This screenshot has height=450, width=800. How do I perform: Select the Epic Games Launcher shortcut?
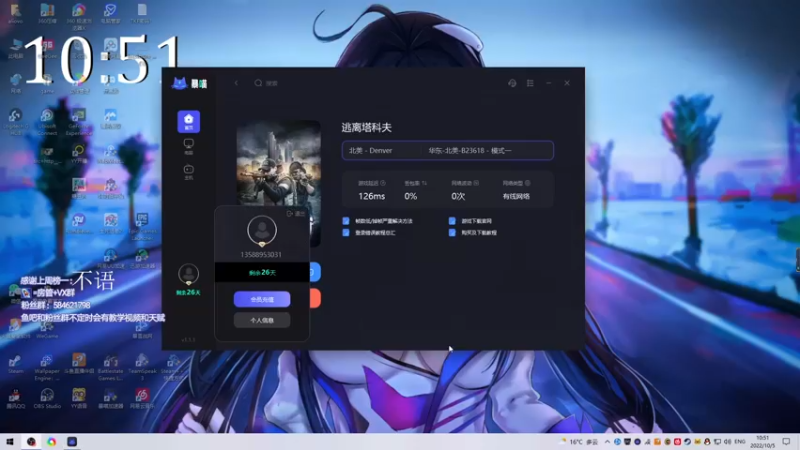(142, 227)
